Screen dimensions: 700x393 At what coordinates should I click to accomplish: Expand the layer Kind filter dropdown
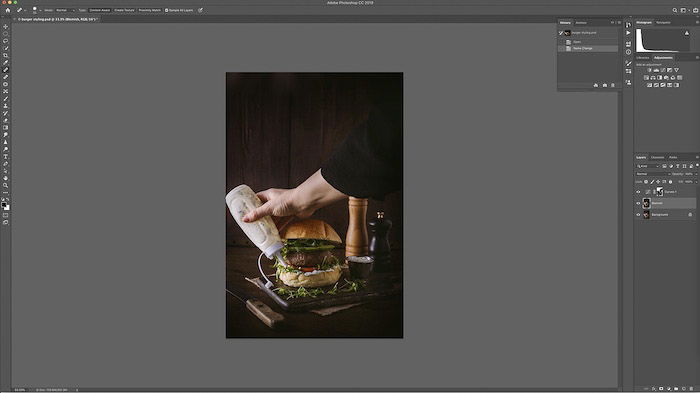coord(648,166)
